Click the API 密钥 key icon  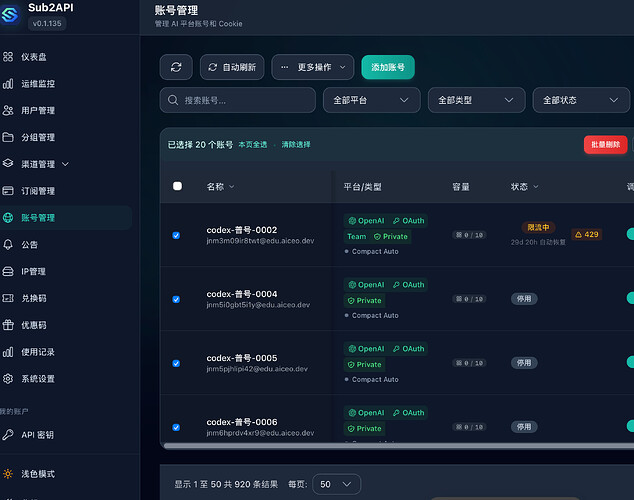[8, 435]
